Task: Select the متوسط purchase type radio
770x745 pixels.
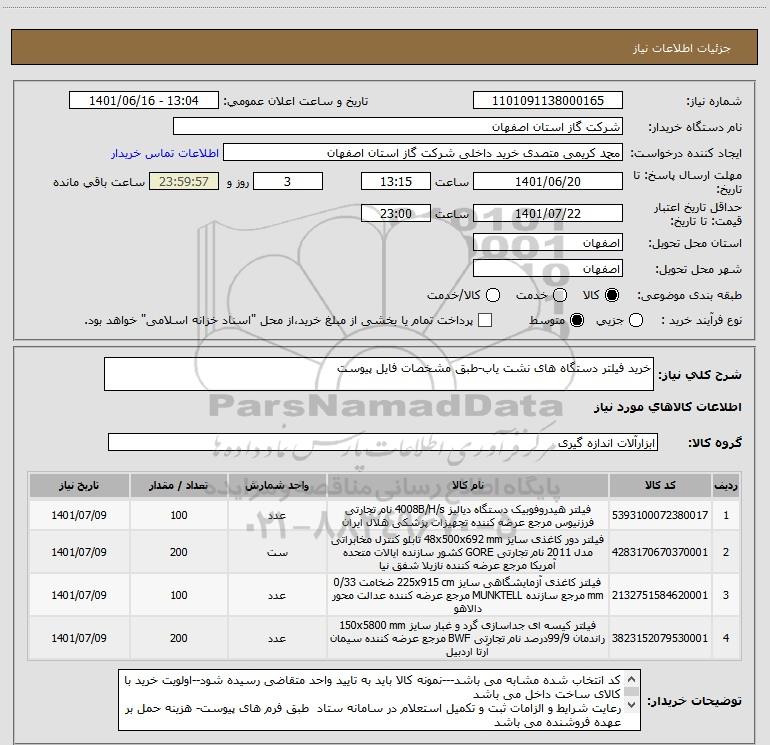Action: (x=577, y=321)
